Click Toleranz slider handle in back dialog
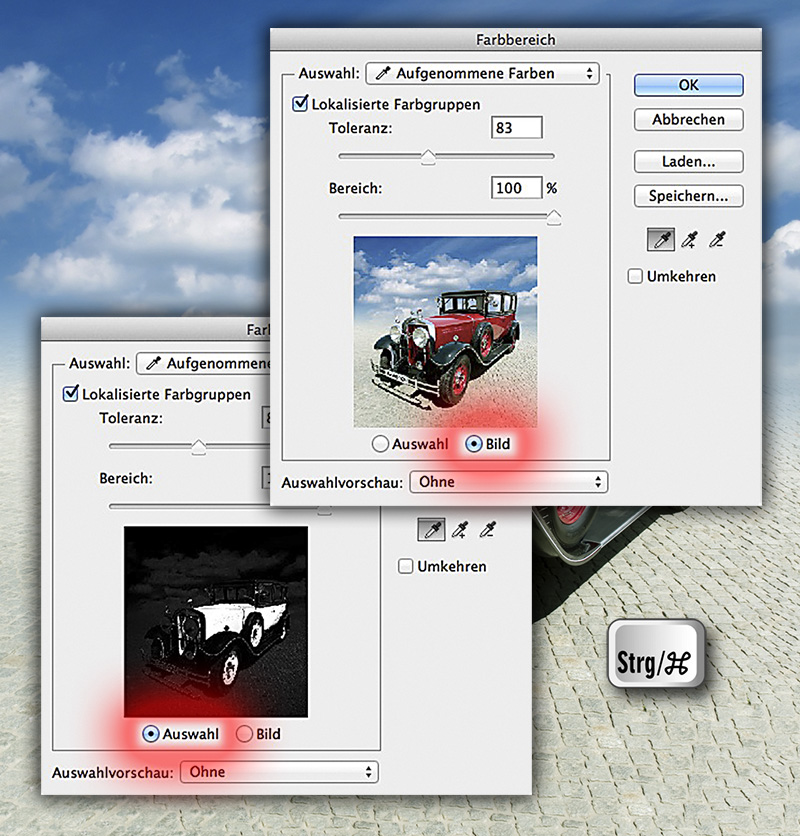 pos(198,447)
